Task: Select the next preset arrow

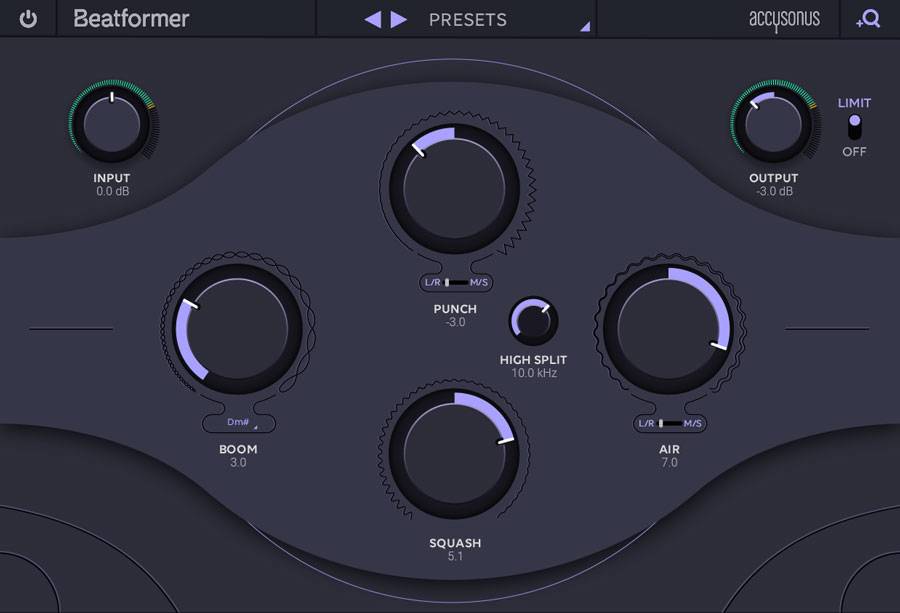Action: click(399, 19)
